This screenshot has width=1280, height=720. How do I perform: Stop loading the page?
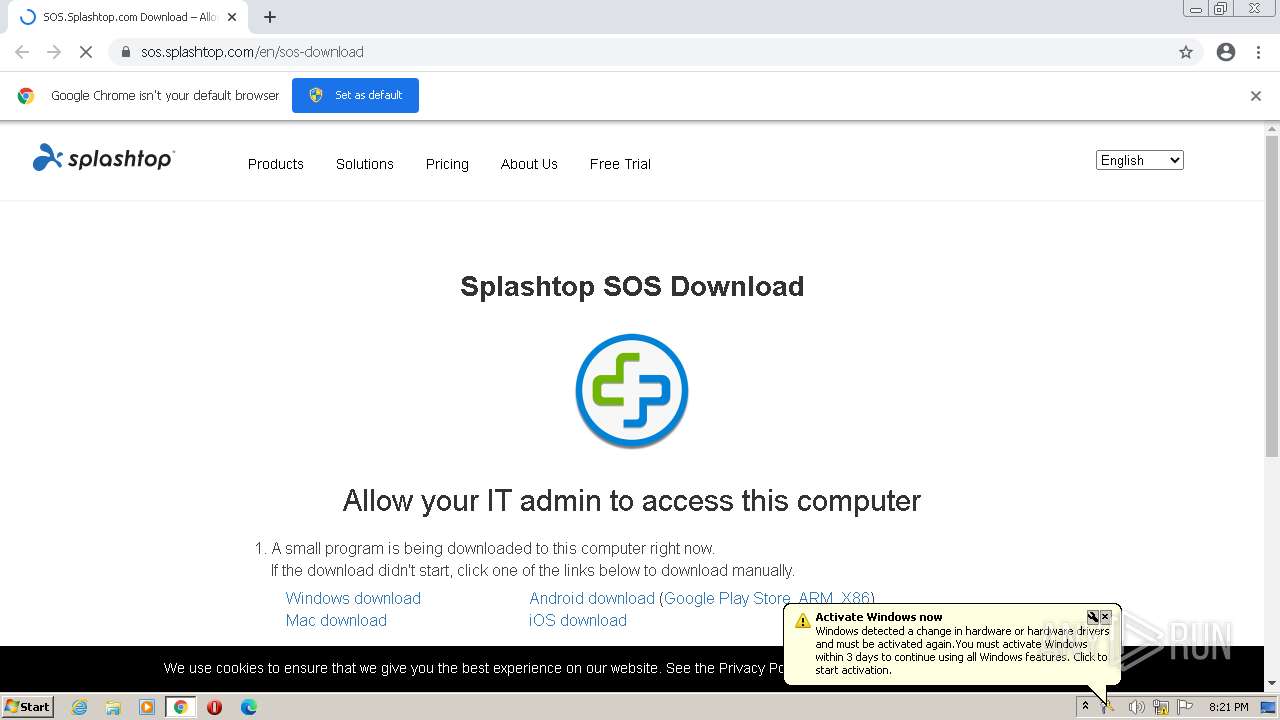coord(86,52)
